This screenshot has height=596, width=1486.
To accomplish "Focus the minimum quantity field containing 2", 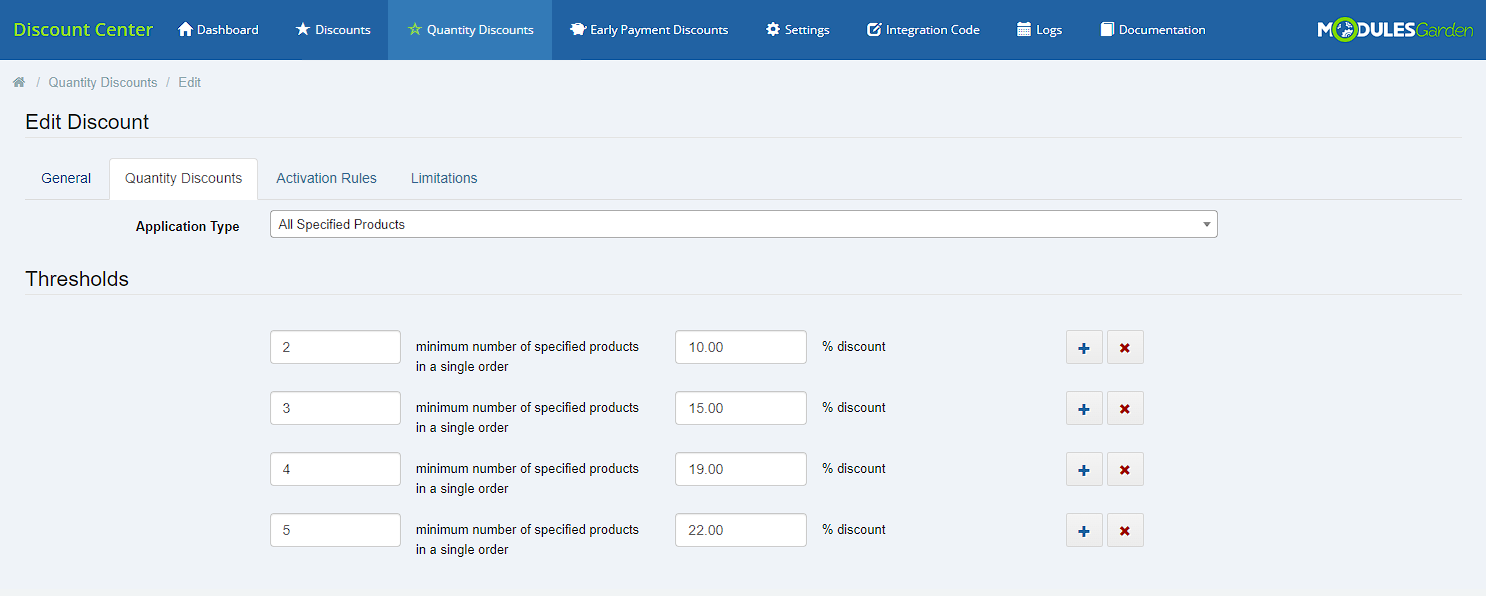I will [335, 347].
